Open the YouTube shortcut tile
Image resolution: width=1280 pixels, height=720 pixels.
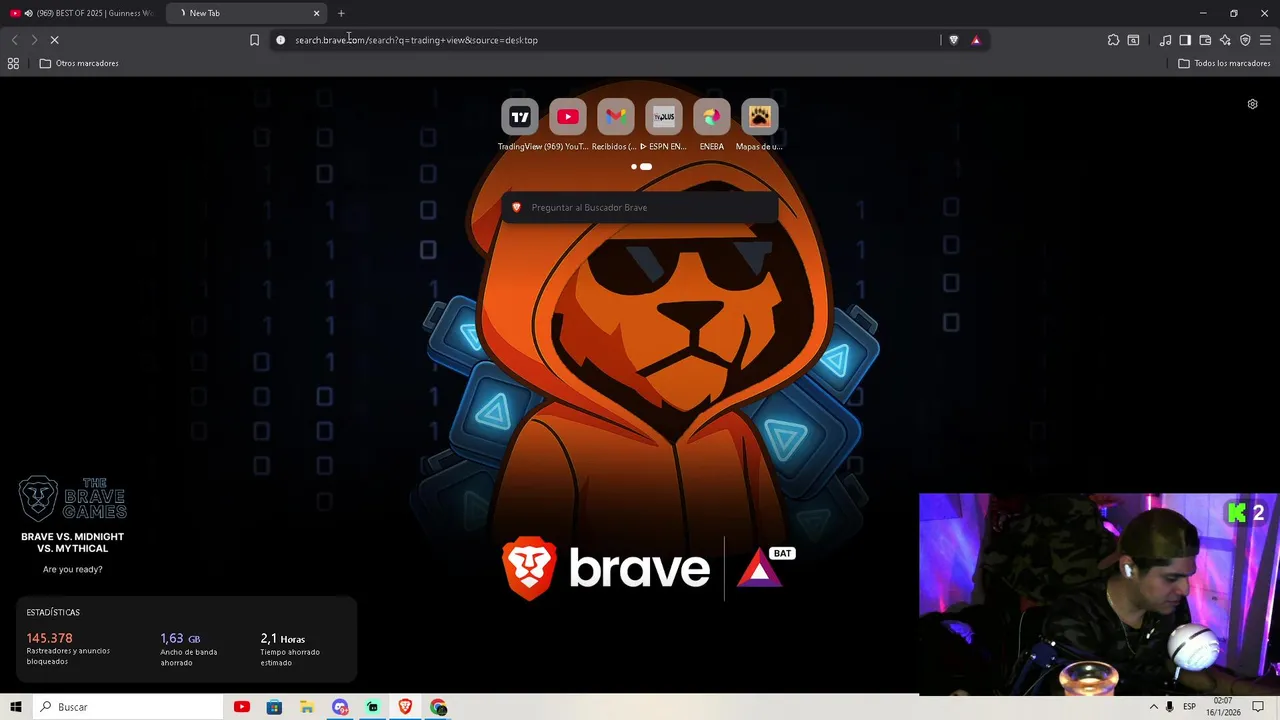point(568,117)
